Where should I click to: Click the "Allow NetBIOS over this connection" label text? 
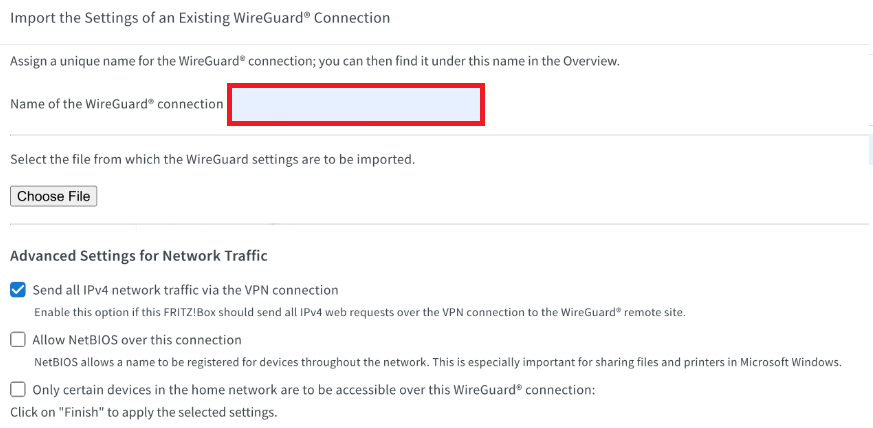point(137,340)
